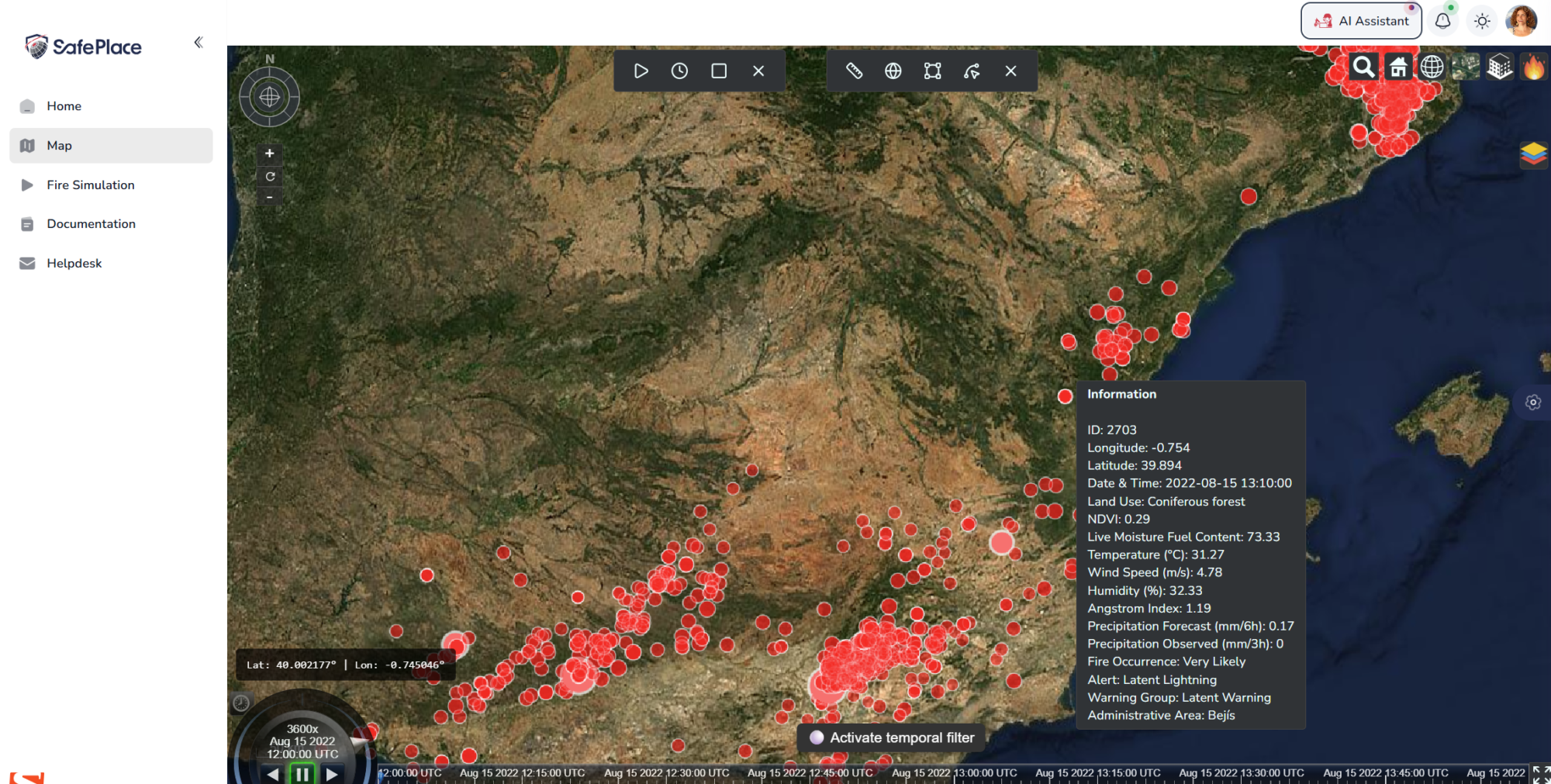Select the ruler measurement tool

854,71
